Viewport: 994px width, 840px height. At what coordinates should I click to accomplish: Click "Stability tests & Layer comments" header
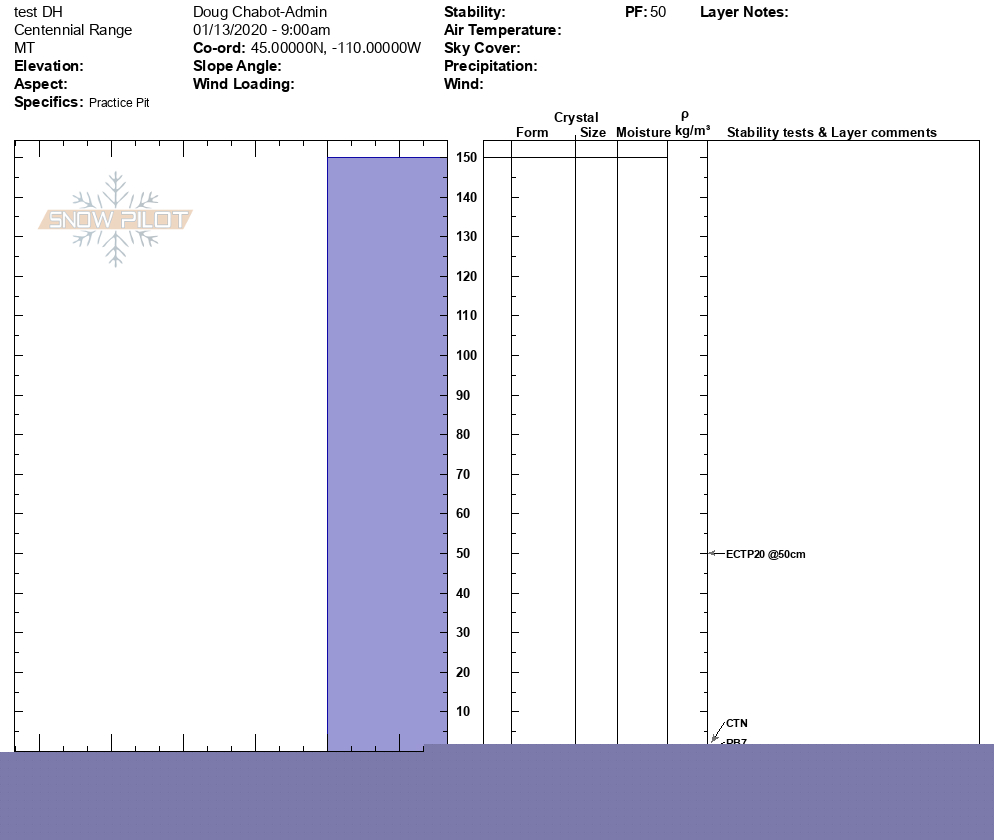(832, 132)
